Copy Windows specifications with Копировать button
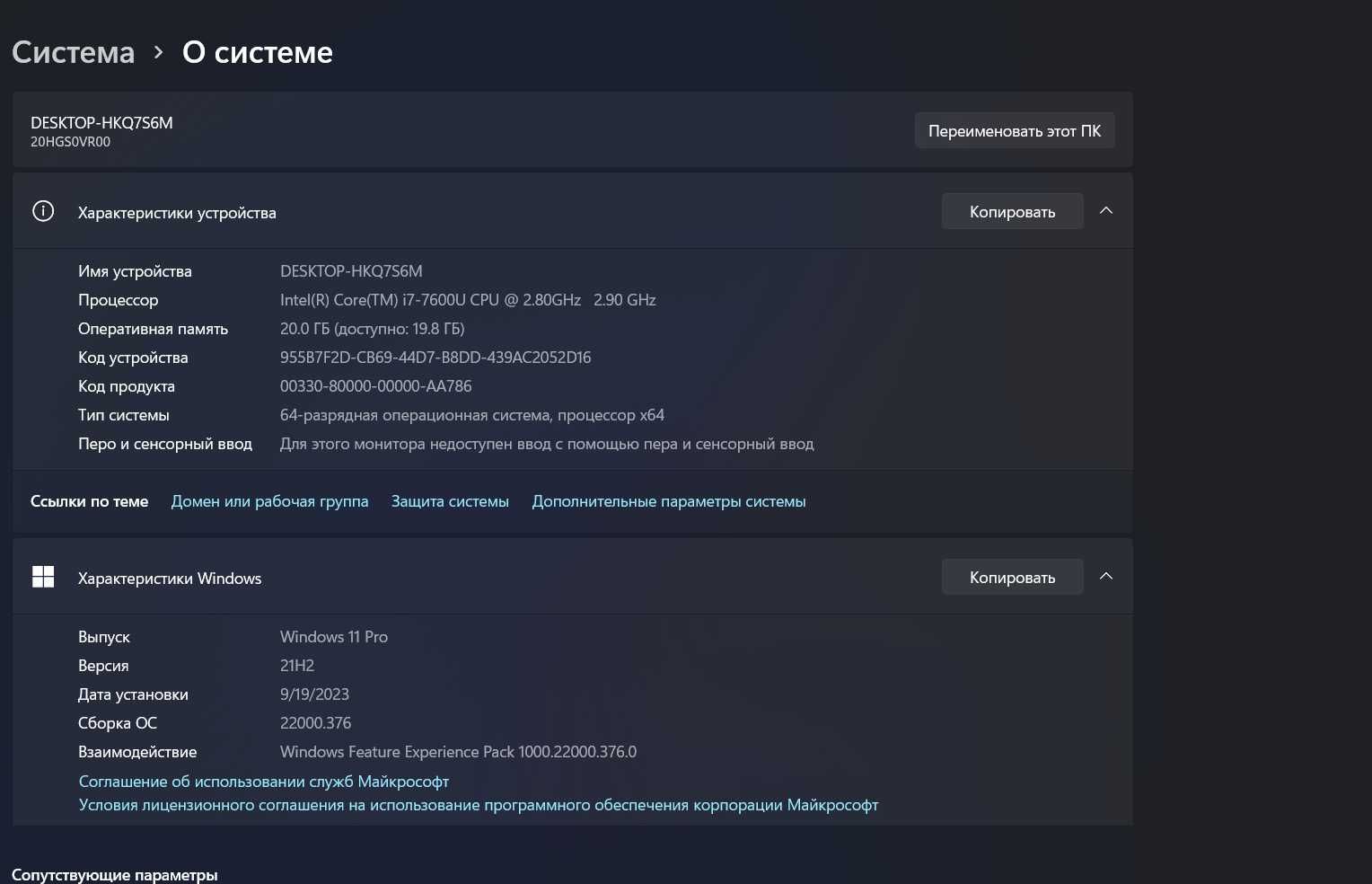Image resolution: width=1372 pixels, height=884 pixels. 1012,578
